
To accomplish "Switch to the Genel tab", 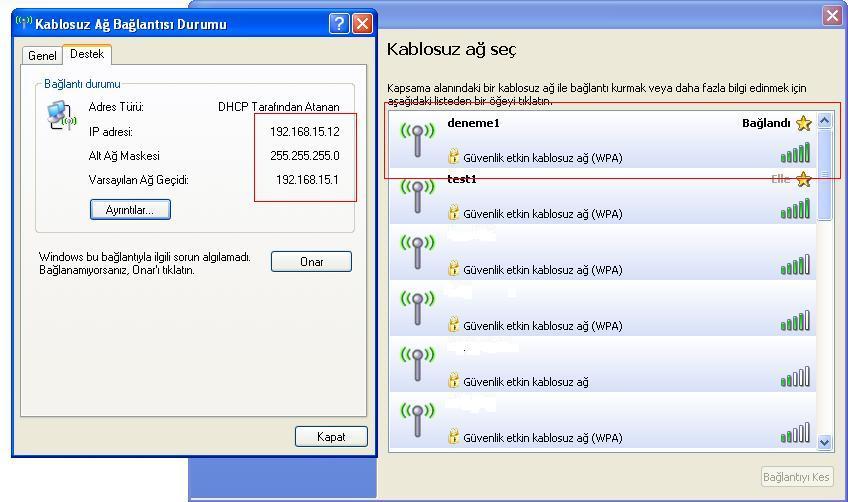I will click(42, 56).
